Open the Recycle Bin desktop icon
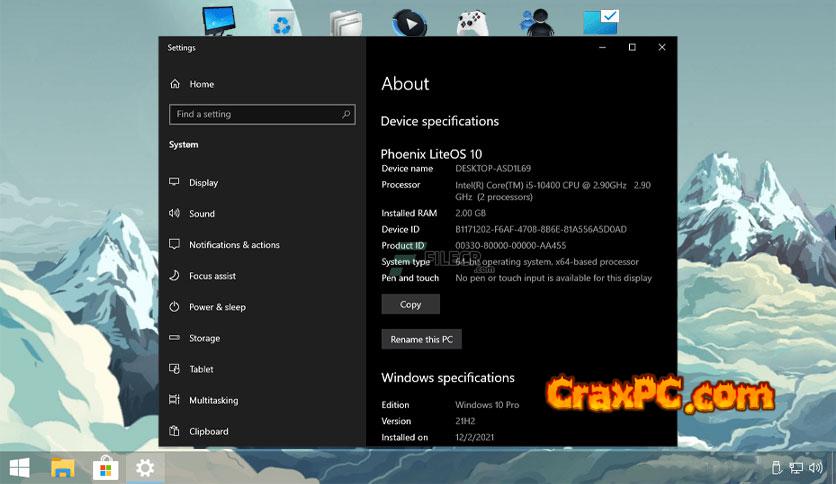 pos(281,22)
